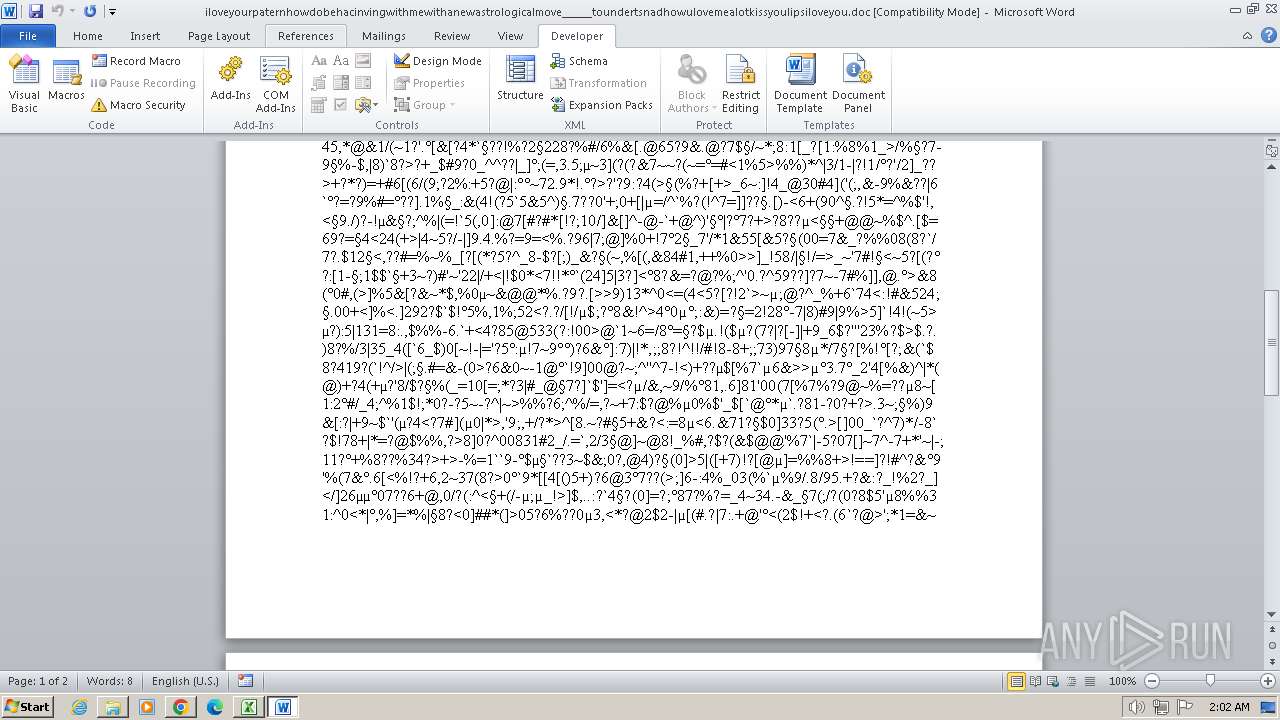Click the 100% zoom level
The image size is (1280, 720).
click(x=1122, y=681)
